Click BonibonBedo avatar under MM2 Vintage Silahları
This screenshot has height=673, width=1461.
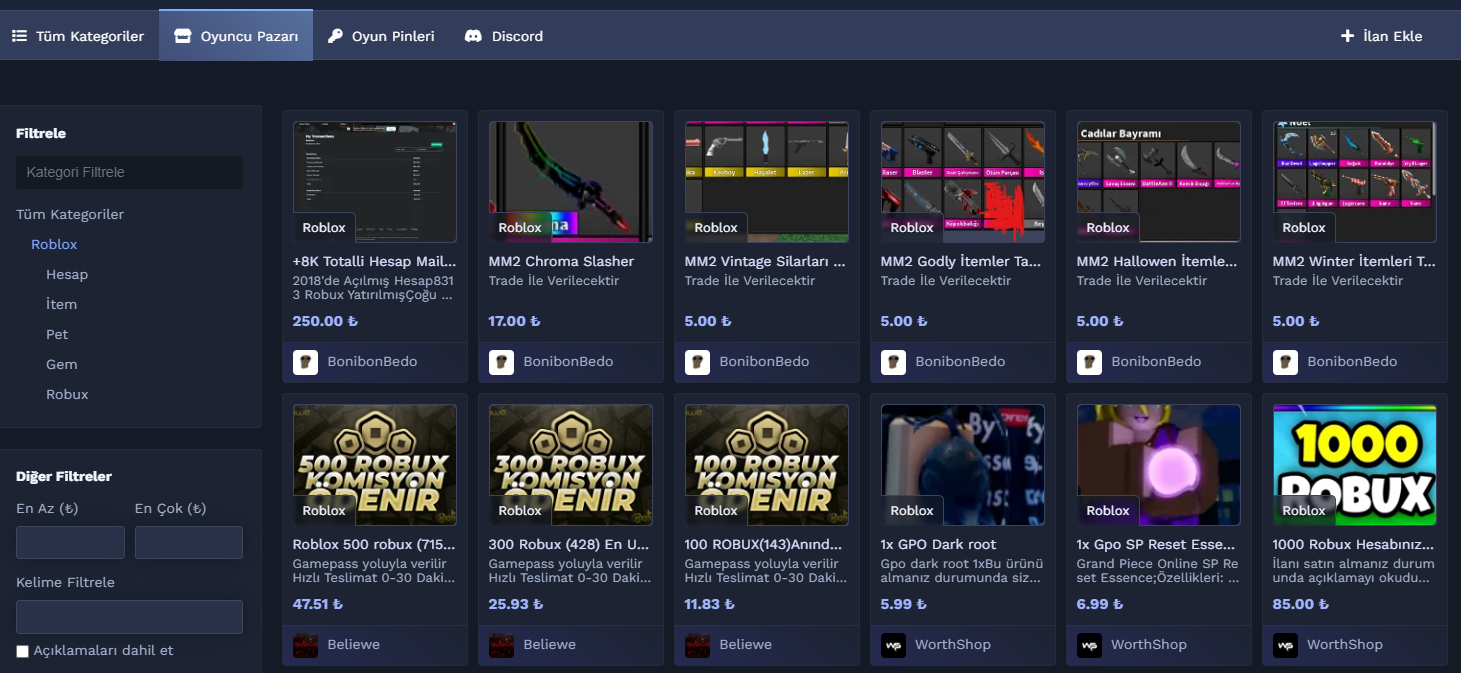[x=697, y=362]
